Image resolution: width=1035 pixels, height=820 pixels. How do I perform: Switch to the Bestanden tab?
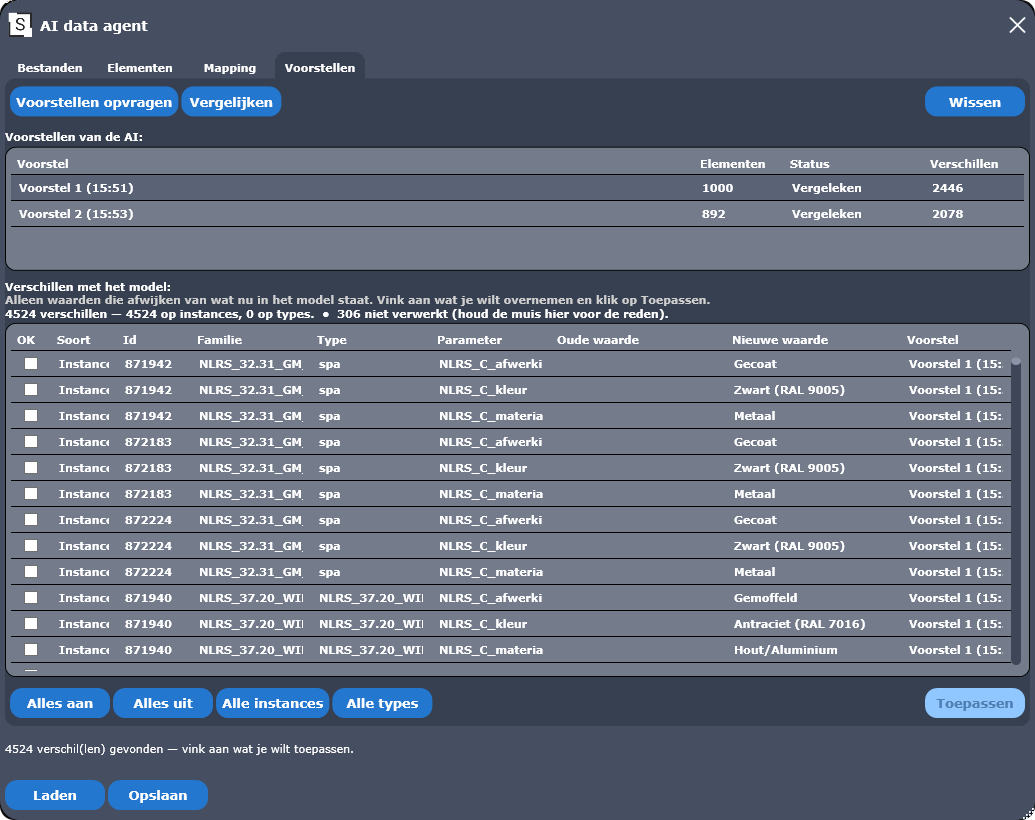click(50, 68)
